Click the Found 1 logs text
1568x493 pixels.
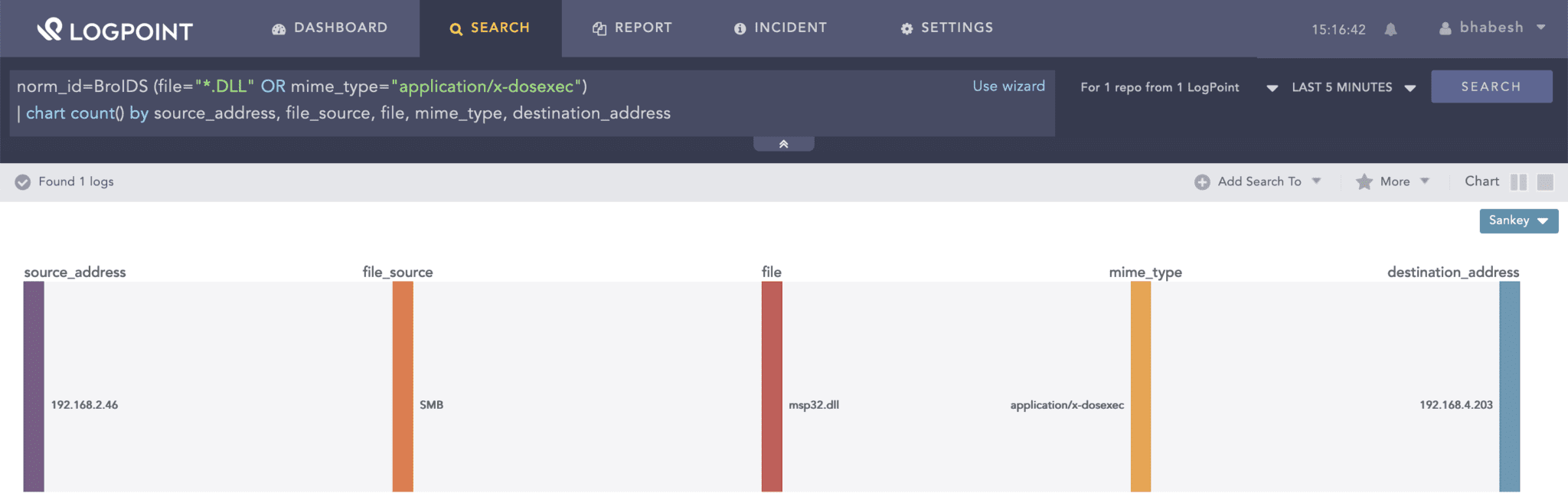click(76, 181)
